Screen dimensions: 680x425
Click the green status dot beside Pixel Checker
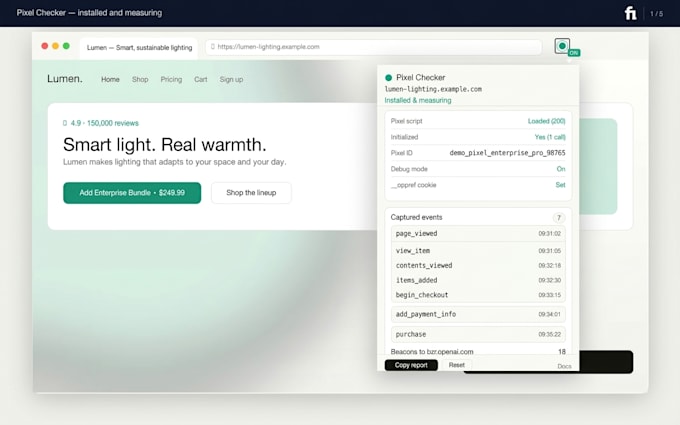tap(389, 78)
